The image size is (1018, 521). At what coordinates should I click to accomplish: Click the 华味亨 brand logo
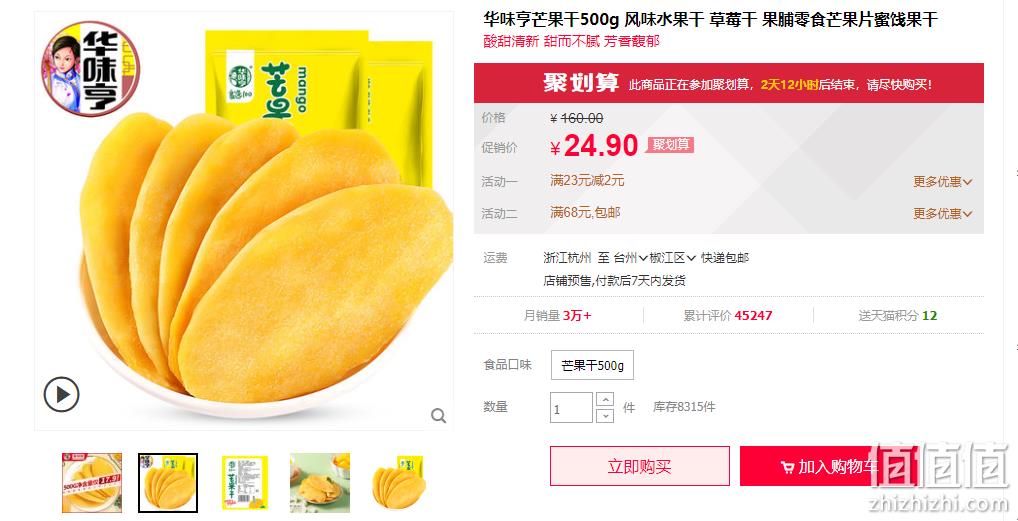90,70
